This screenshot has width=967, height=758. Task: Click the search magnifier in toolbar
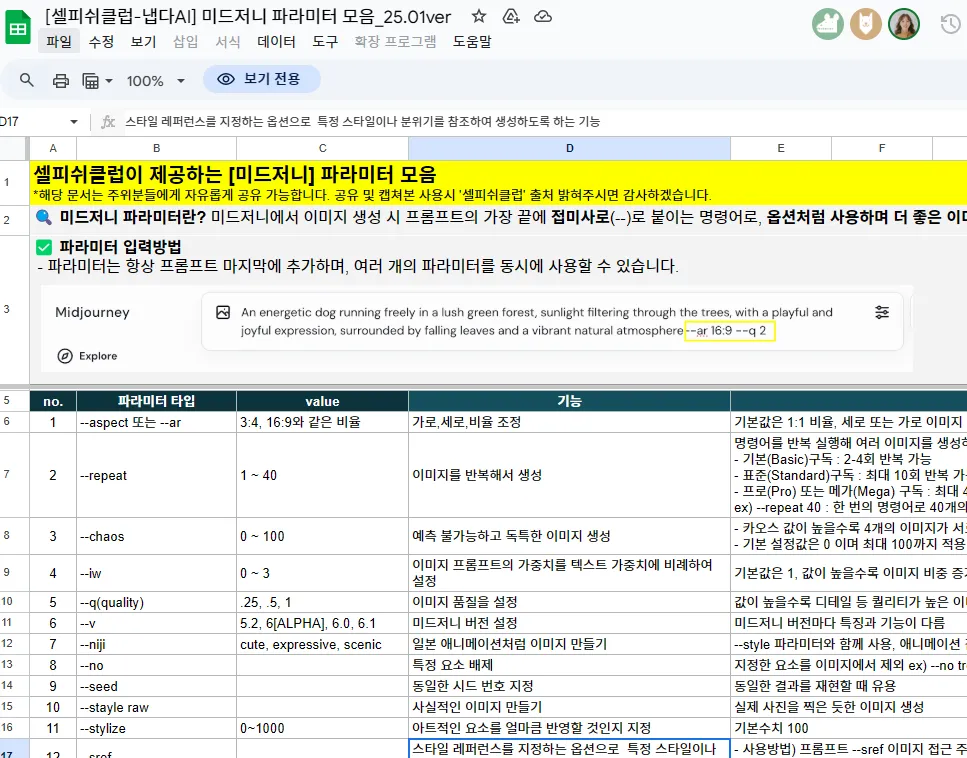tap(27, 80)
